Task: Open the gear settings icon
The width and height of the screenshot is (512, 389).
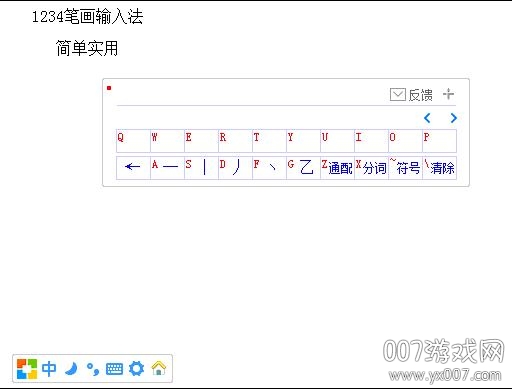Action: point(136,369)
